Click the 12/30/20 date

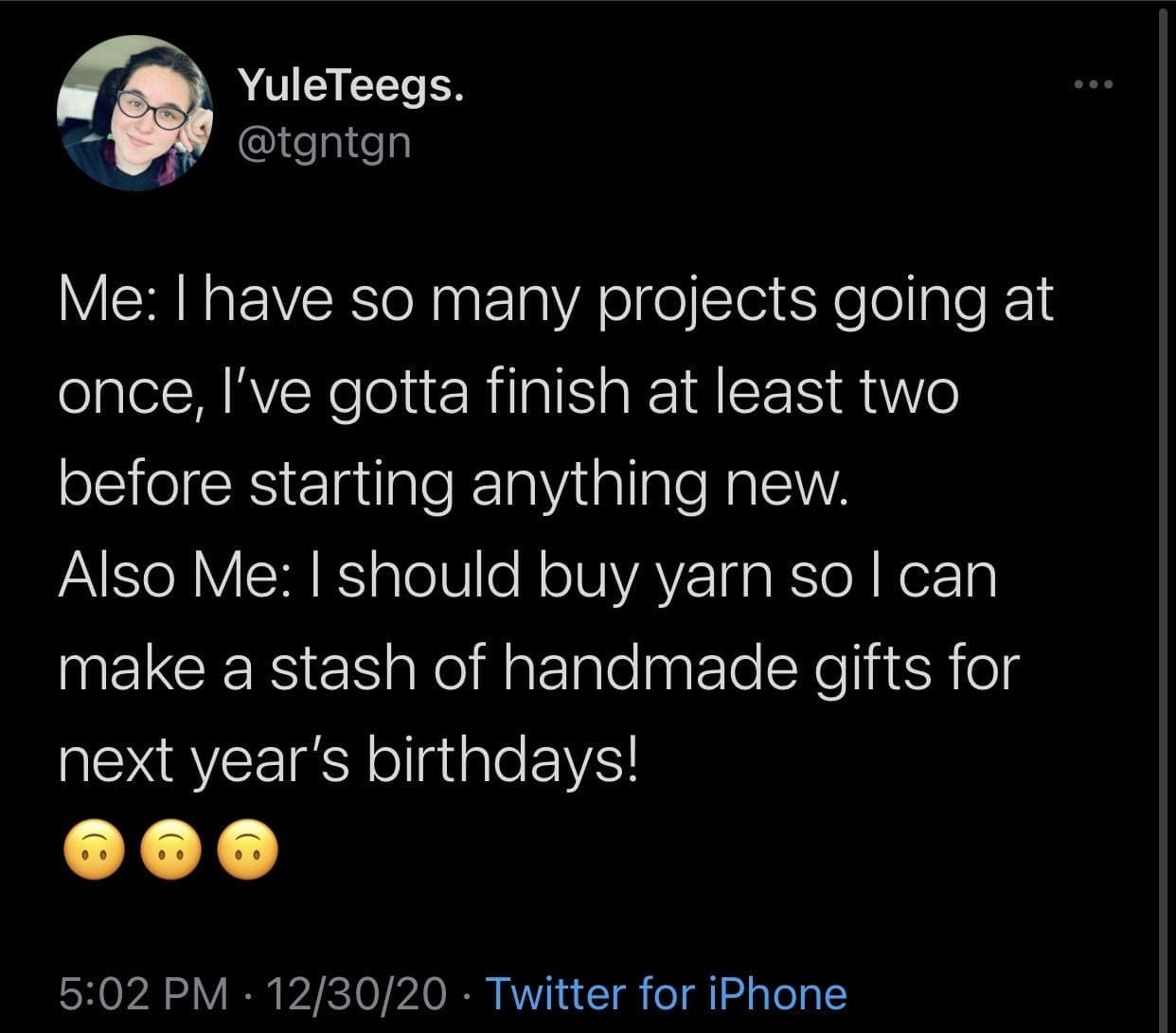pyautogui.click(x=357, y=993)
